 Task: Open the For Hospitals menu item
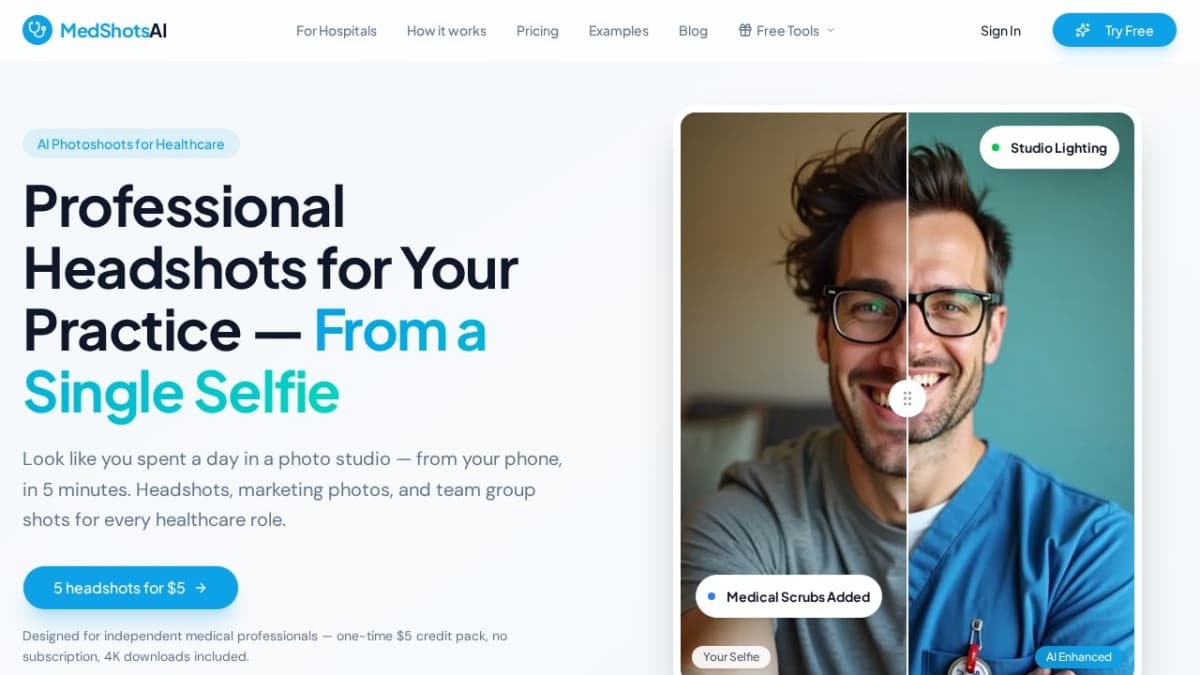click(x=336, y=30)
